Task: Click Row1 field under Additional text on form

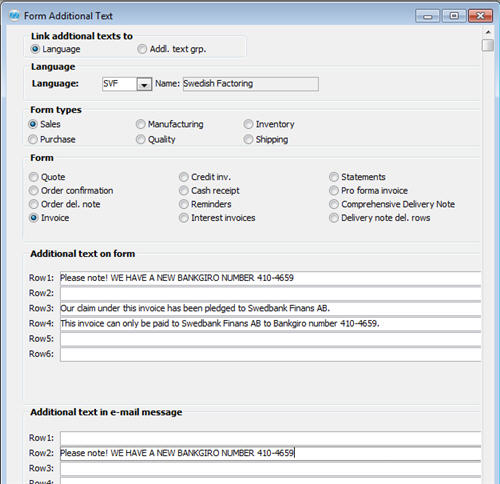Action: [x=270, y=278]
